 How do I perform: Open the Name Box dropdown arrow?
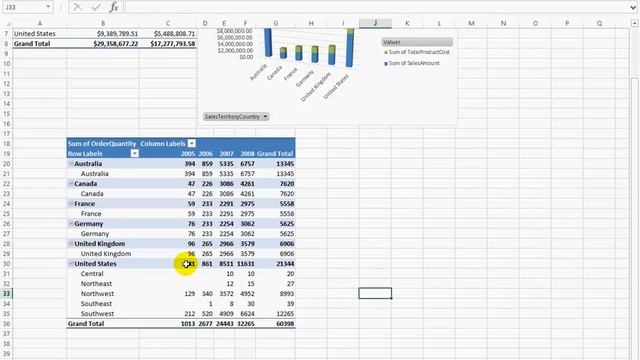48,7
